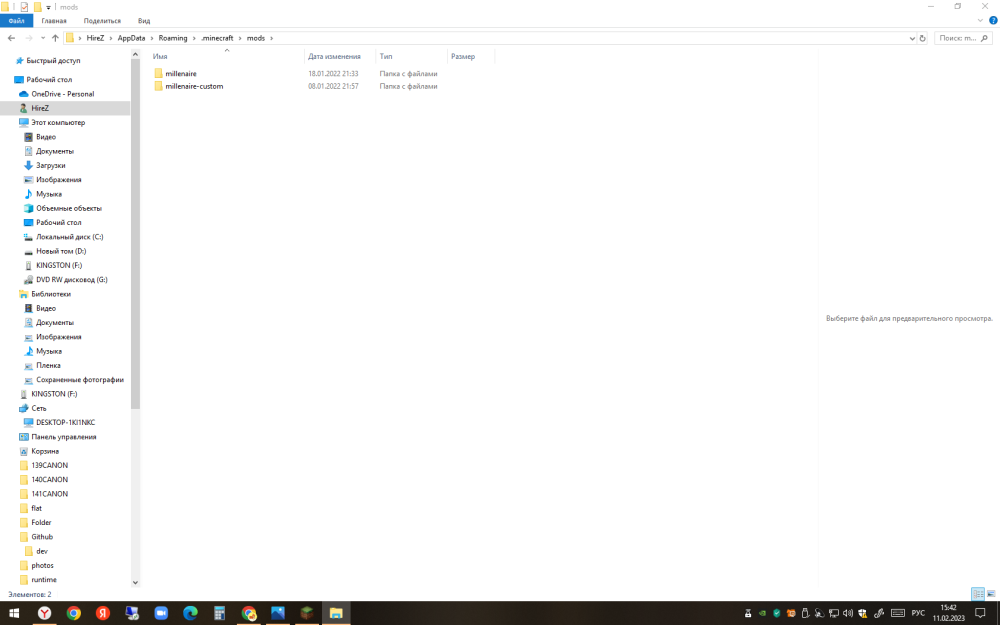Open Photos app from the taskbar

pyautogui.click(x=278, y=614)
